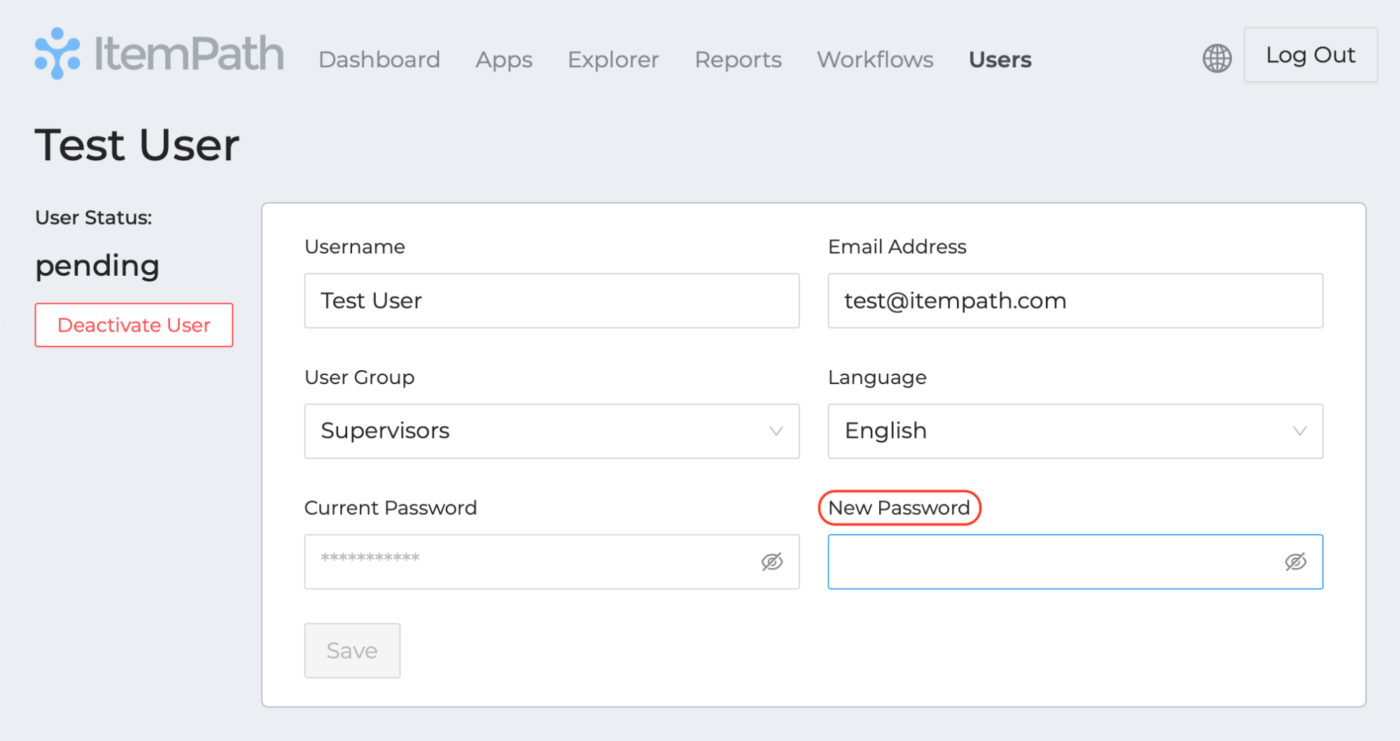Screen dimensions: 1400x741
Task: Expand the User Group dropdown
Action: coord(551,431)
